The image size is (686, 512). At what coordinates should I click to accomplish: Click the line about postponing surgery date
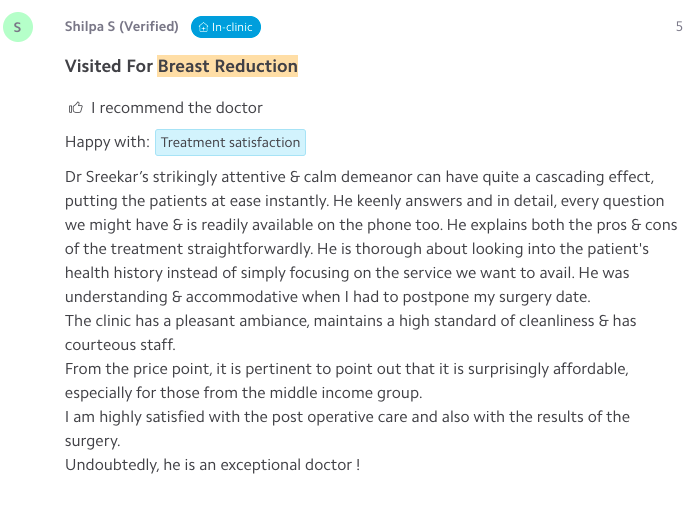[328, 296]
